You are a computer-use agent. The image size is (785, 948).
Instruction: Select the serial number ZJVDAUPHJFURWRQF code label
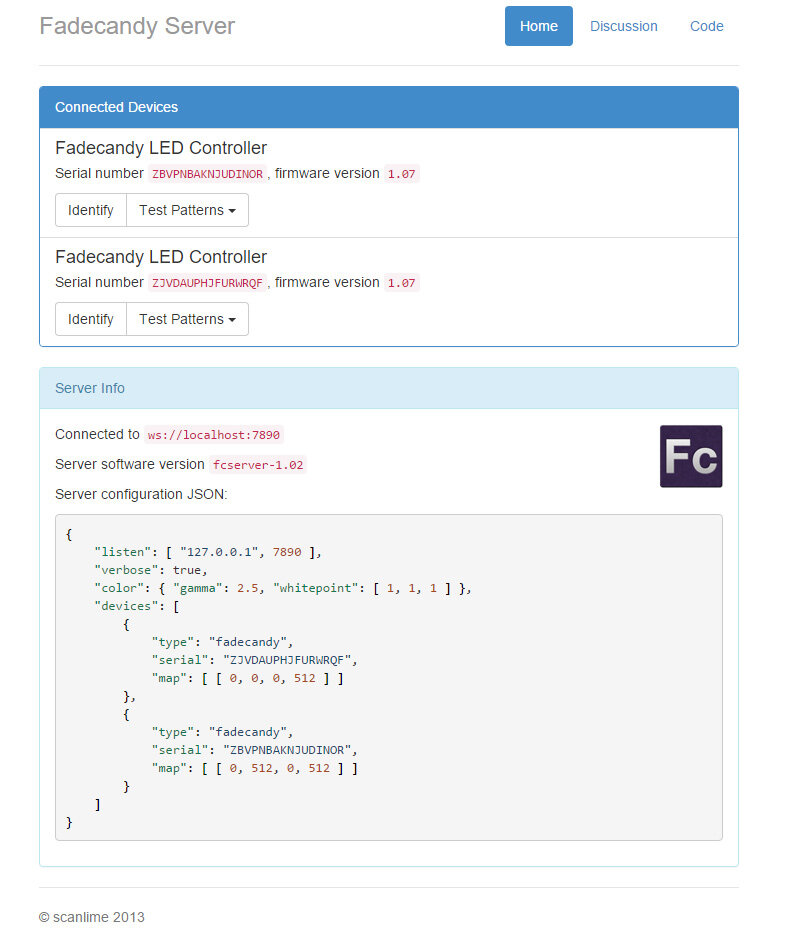207,283
